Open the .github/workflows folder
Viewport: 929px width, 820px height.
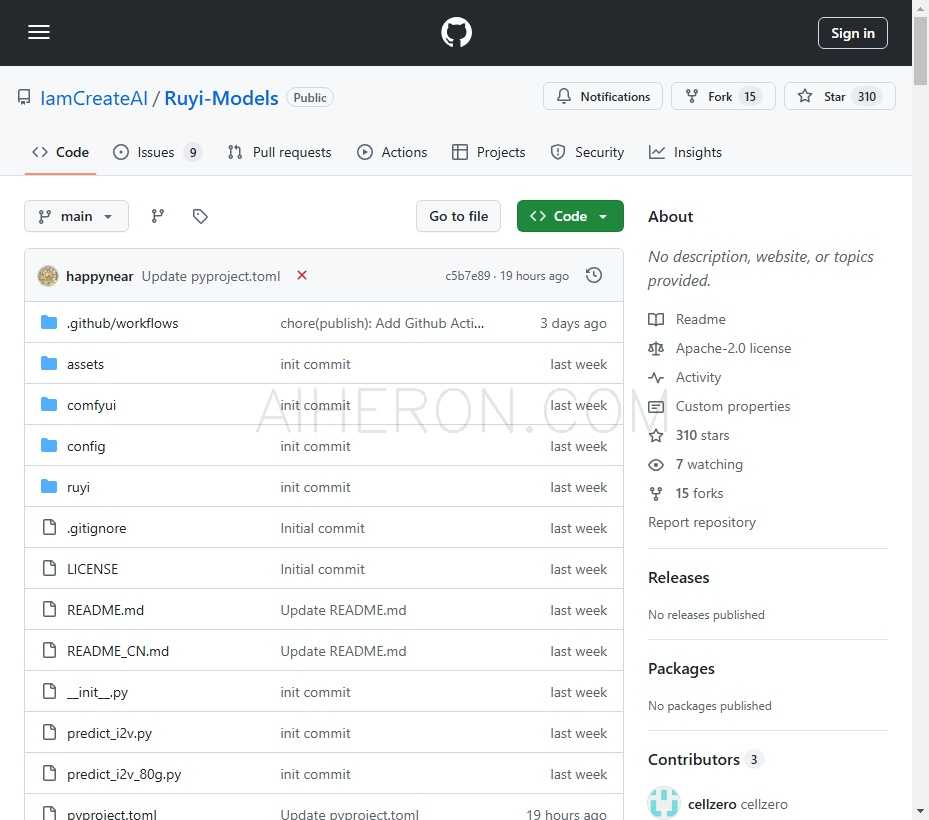(x=122, y=323)
